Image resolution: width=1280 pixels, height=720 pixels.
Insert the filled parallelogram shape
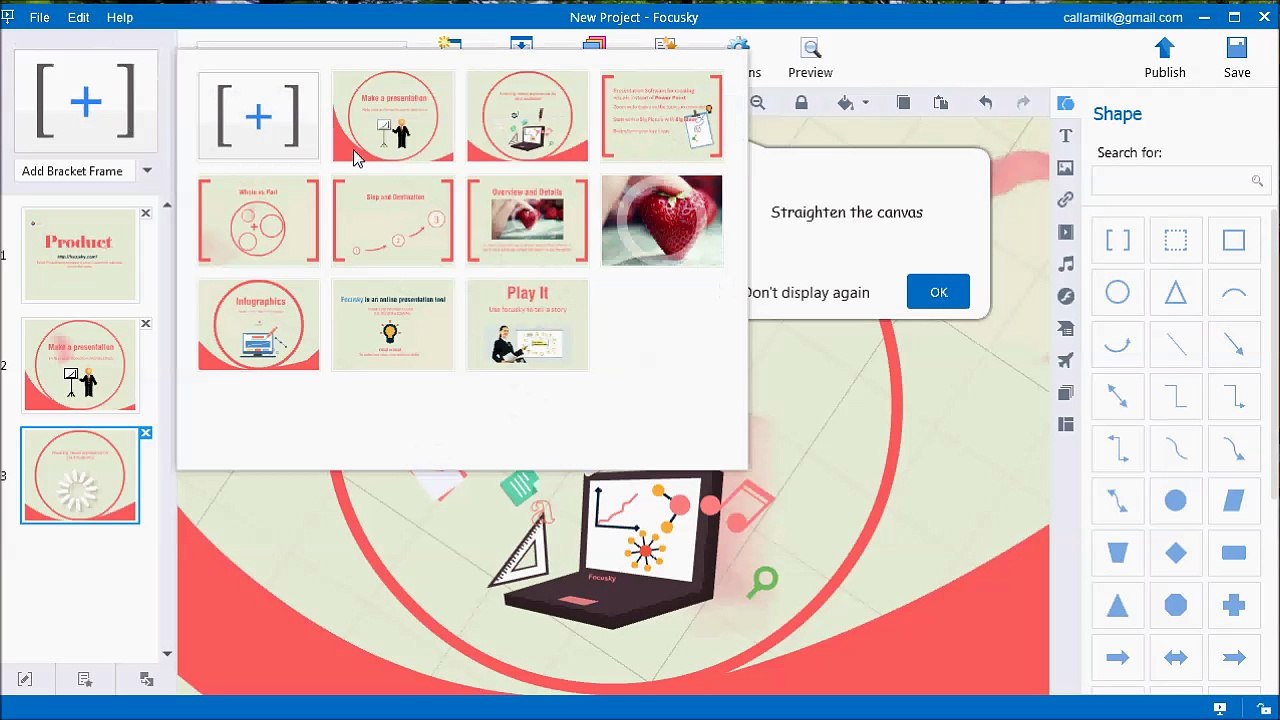pyautogui.click(x=1234, y=501)
